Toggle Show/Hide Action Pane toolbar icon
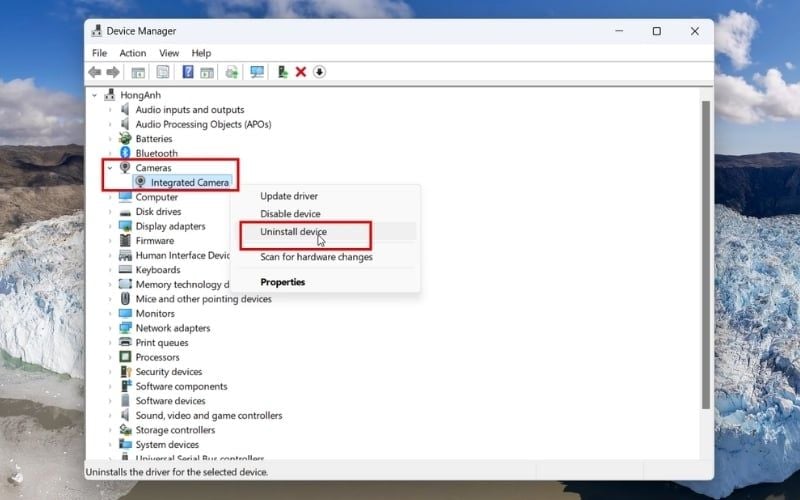This screenshot has width=800, height=500. 207,72
